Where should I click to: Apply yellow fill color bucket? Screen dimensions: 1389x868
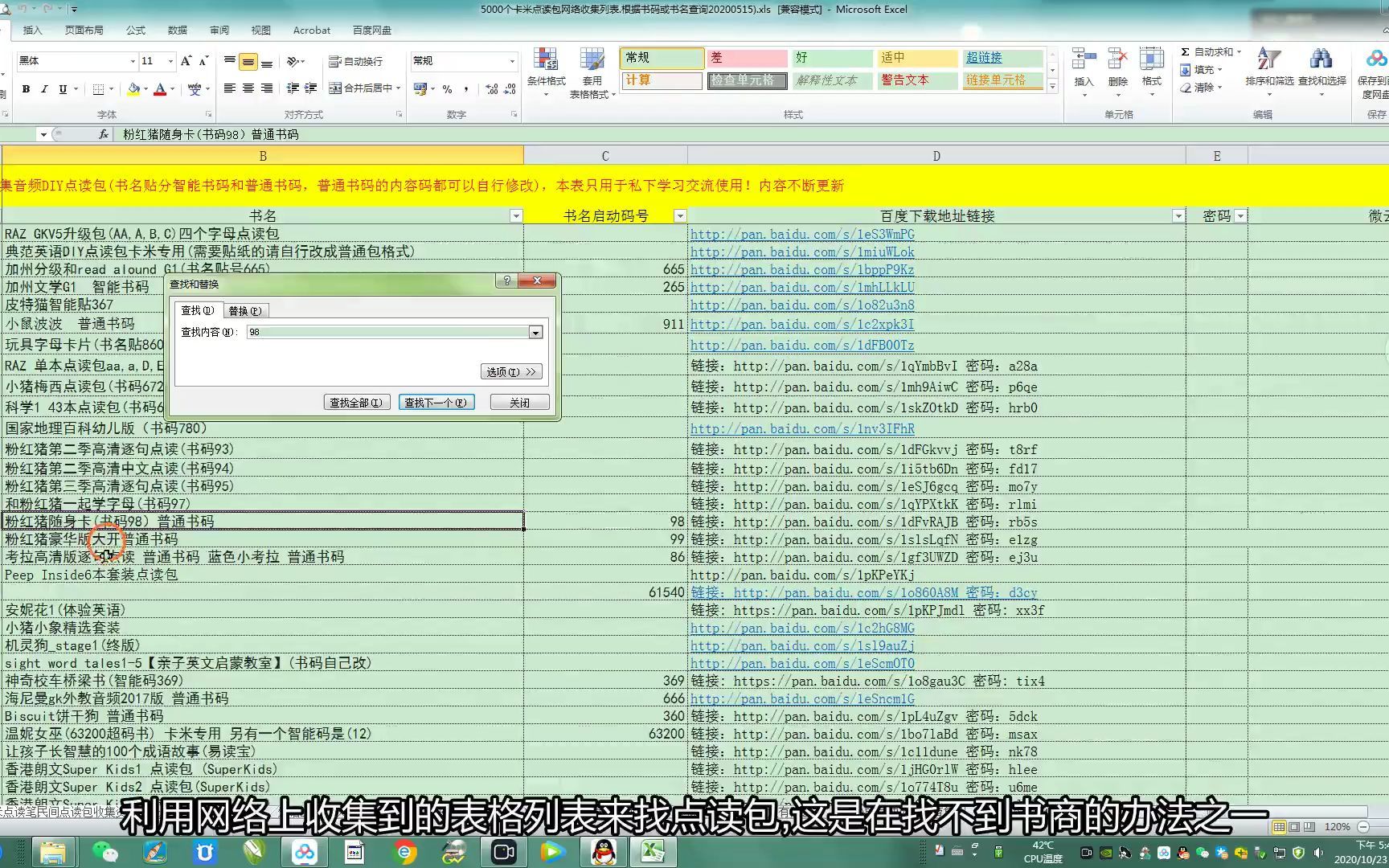click(x=133, y=89)
